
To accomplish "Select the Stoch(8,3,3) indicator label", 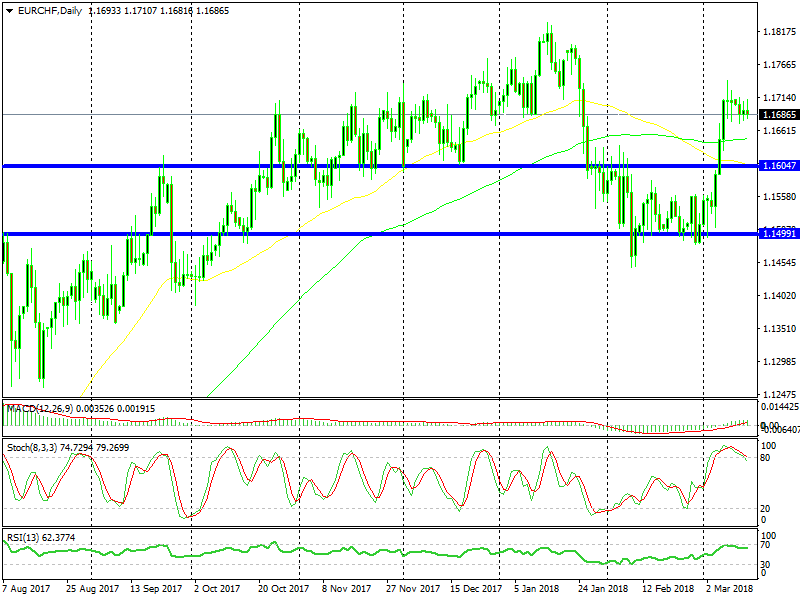I will point(32,447).
